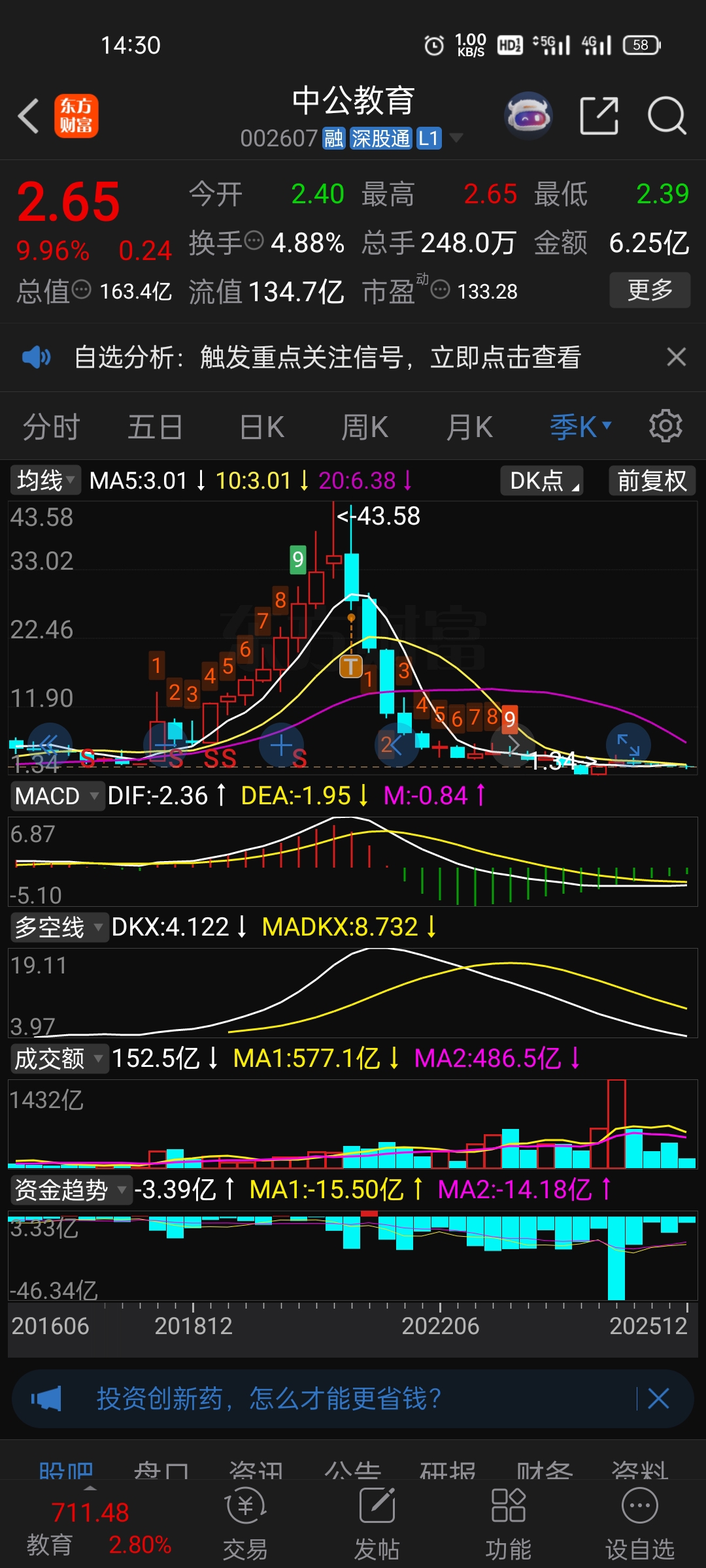Tap the previous candle left arrow
This screenshot has width=706, height=1568.
pyautogui.click(x=396, y=745)
